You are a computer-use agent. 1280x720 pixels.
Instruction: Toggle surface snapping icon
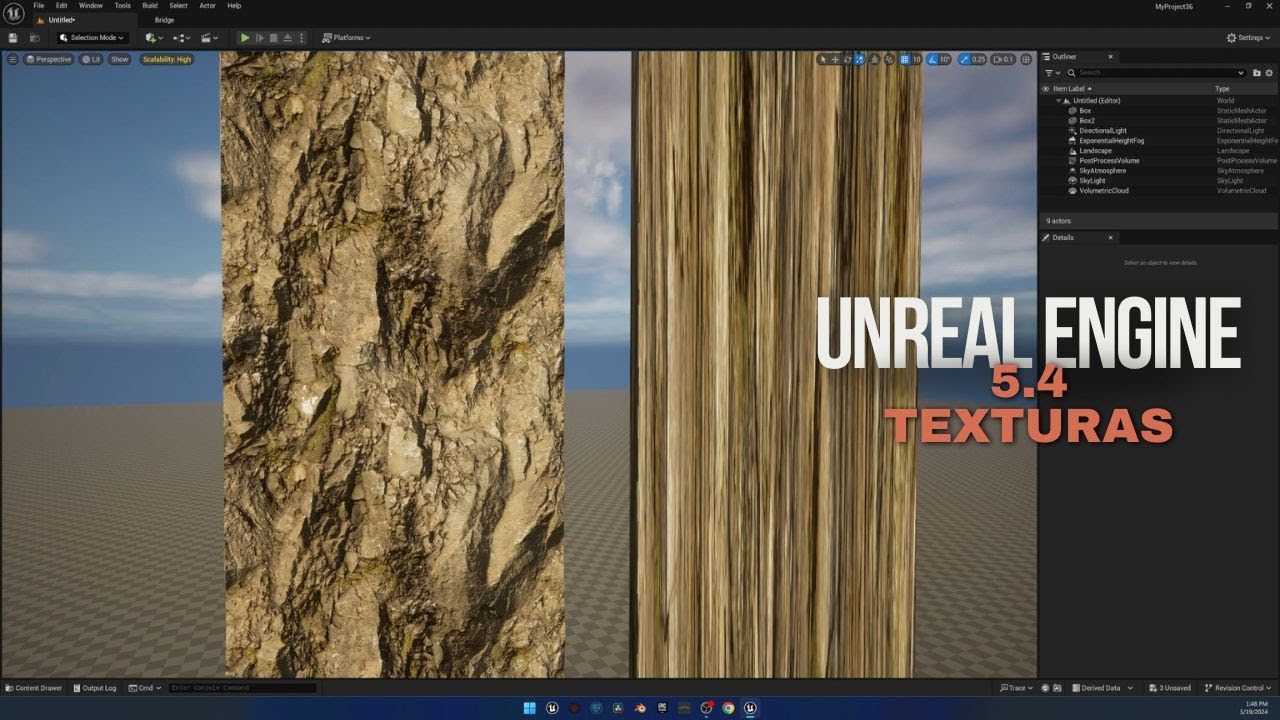click(x=889, y=59)
